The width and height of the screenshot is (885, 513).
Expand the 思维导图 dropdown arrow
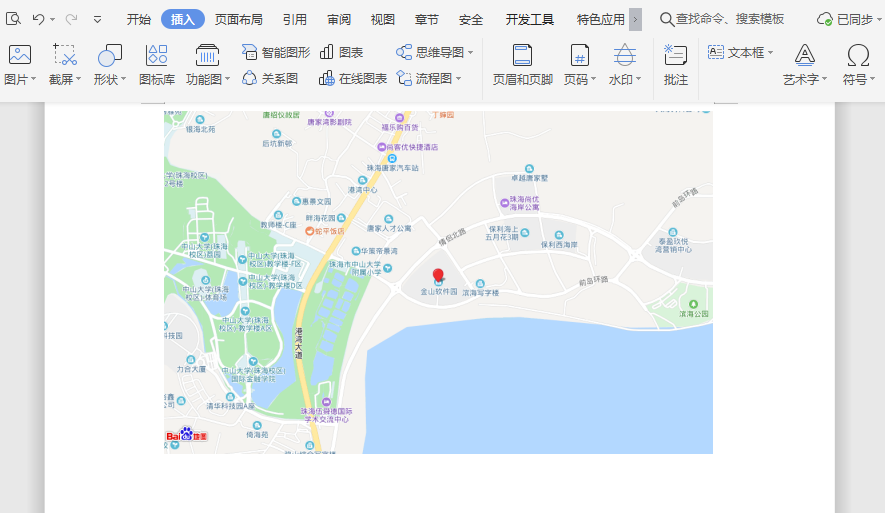(471, 52)
